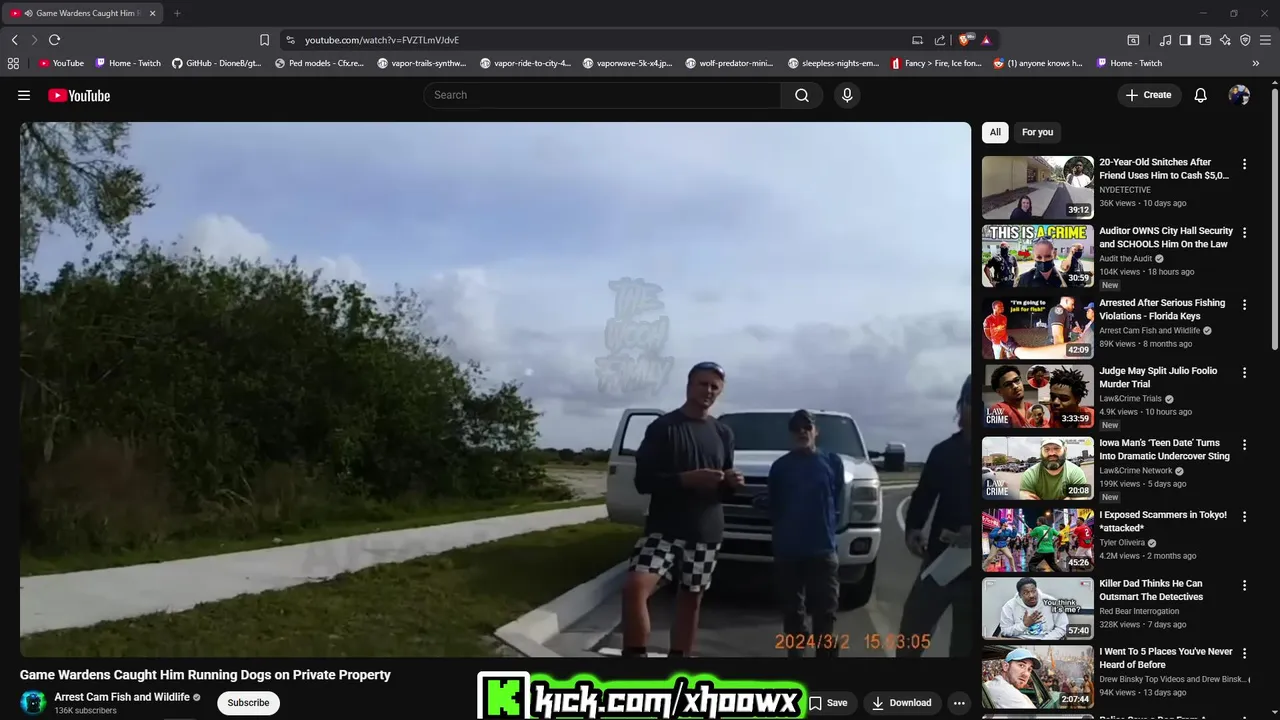The image size is (1280, 720).
Task: Start voice search with the microphone
Action: (x=847, y=95)
